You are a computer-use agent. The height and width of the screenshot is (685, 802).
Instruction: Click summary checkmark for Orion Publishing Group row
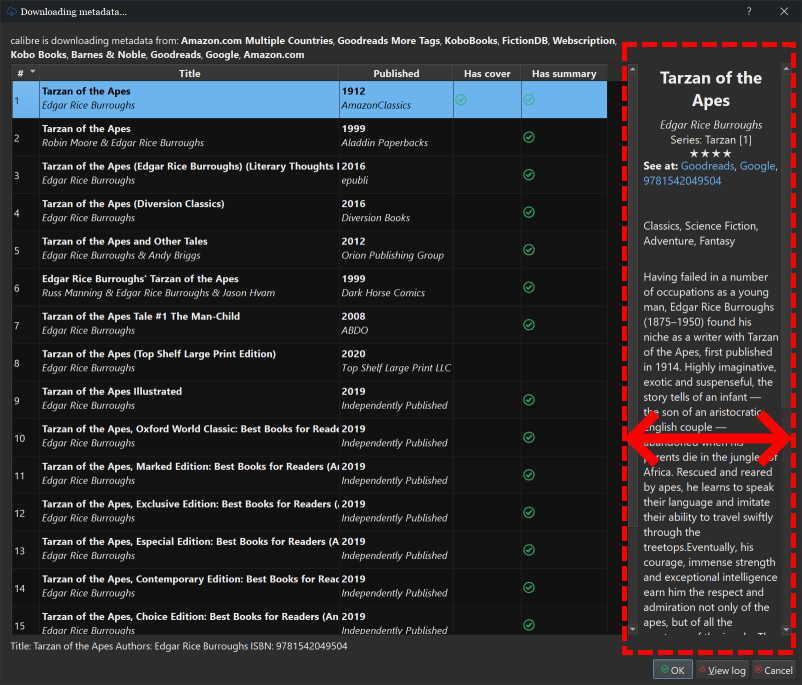529,250
